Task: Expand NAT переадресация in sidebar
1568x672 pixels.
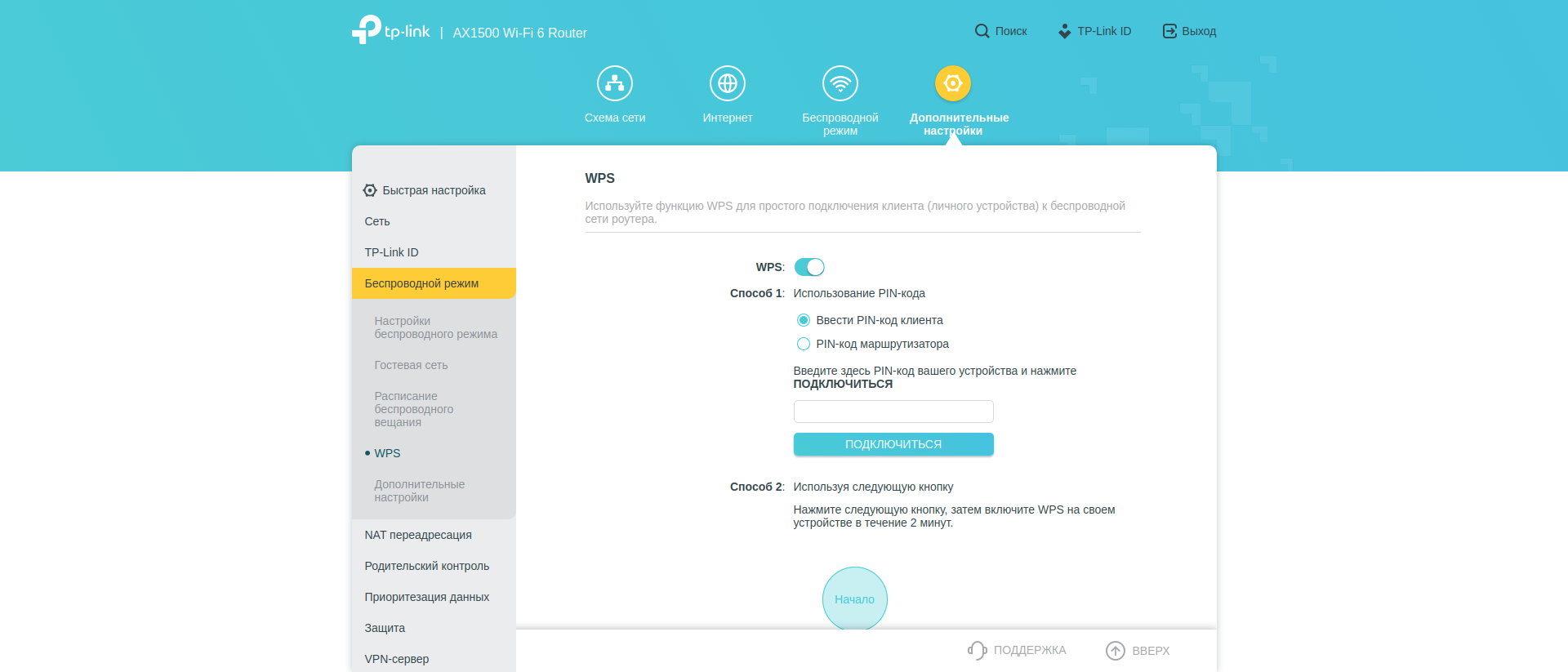Action: click(418, 535)
